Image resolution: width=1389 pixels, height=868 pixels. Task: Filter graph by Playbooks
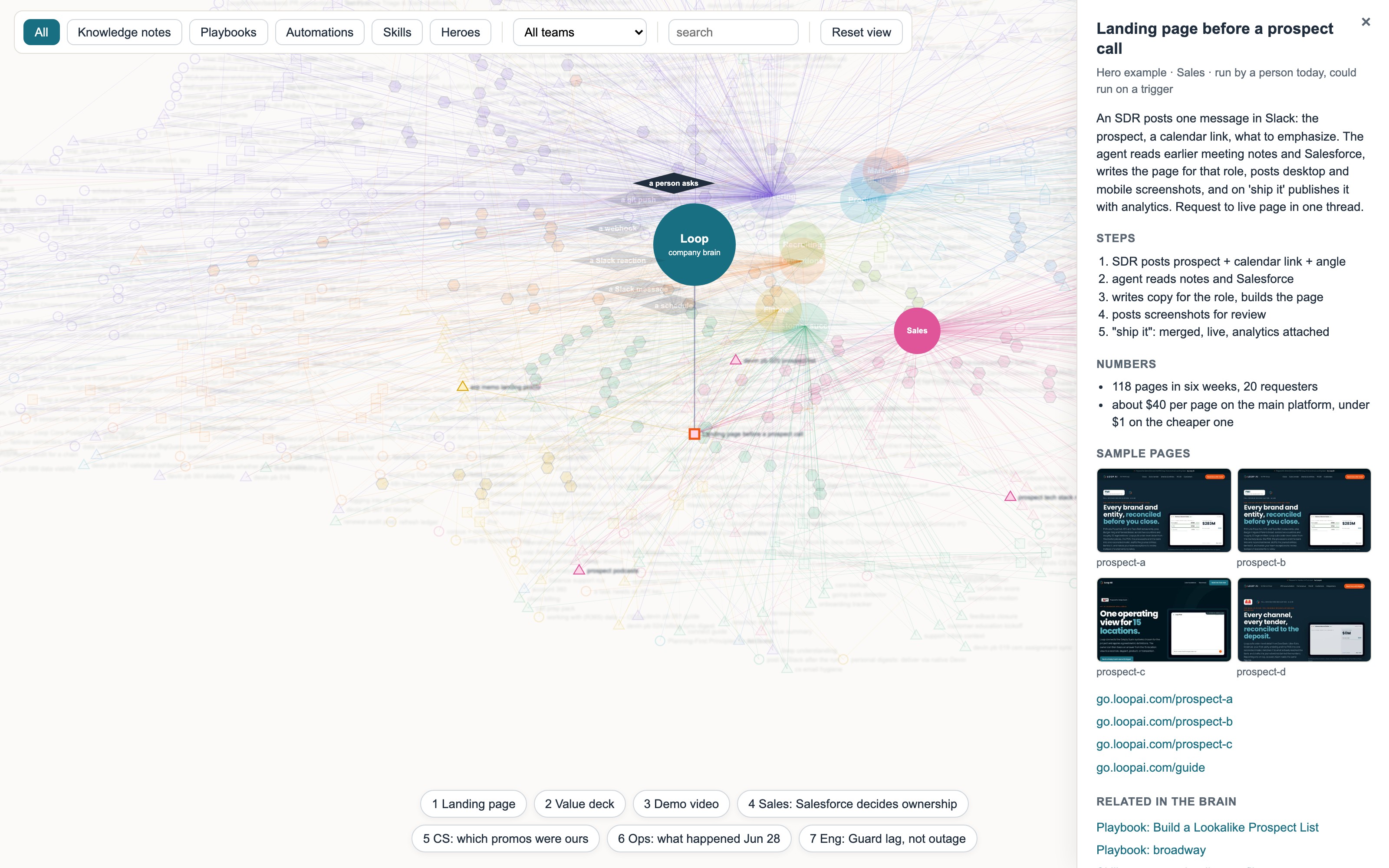pyautogui.click(x=228, y=32)
